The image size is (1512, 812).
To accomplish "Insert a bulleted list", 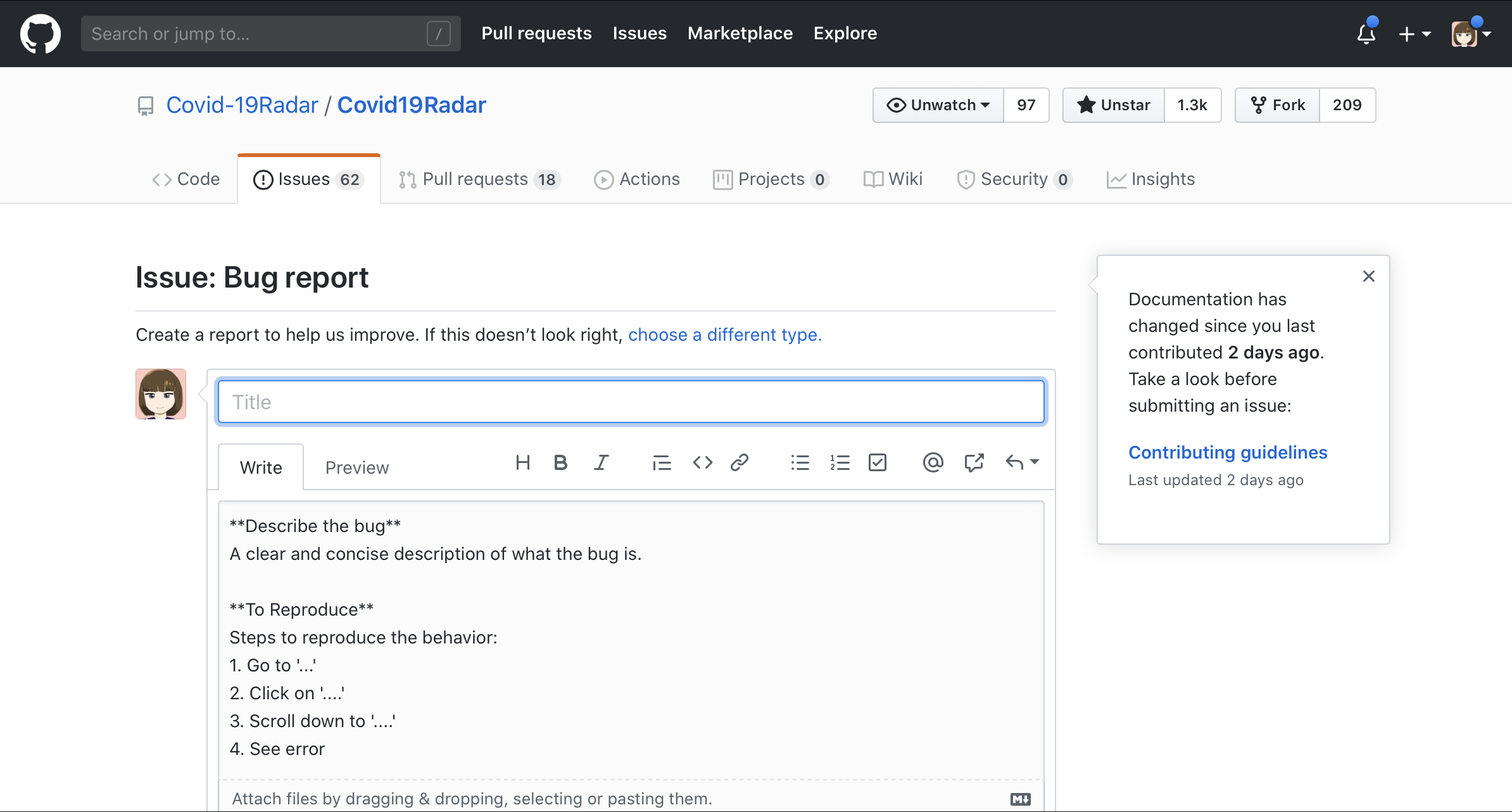I will point(800,463).
